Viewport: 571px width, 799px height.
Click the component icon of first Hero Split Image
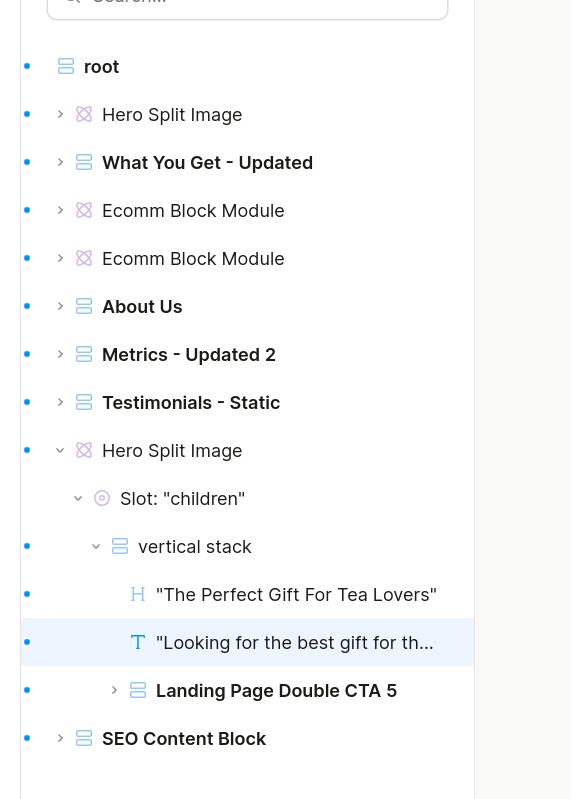click(84, 114)
